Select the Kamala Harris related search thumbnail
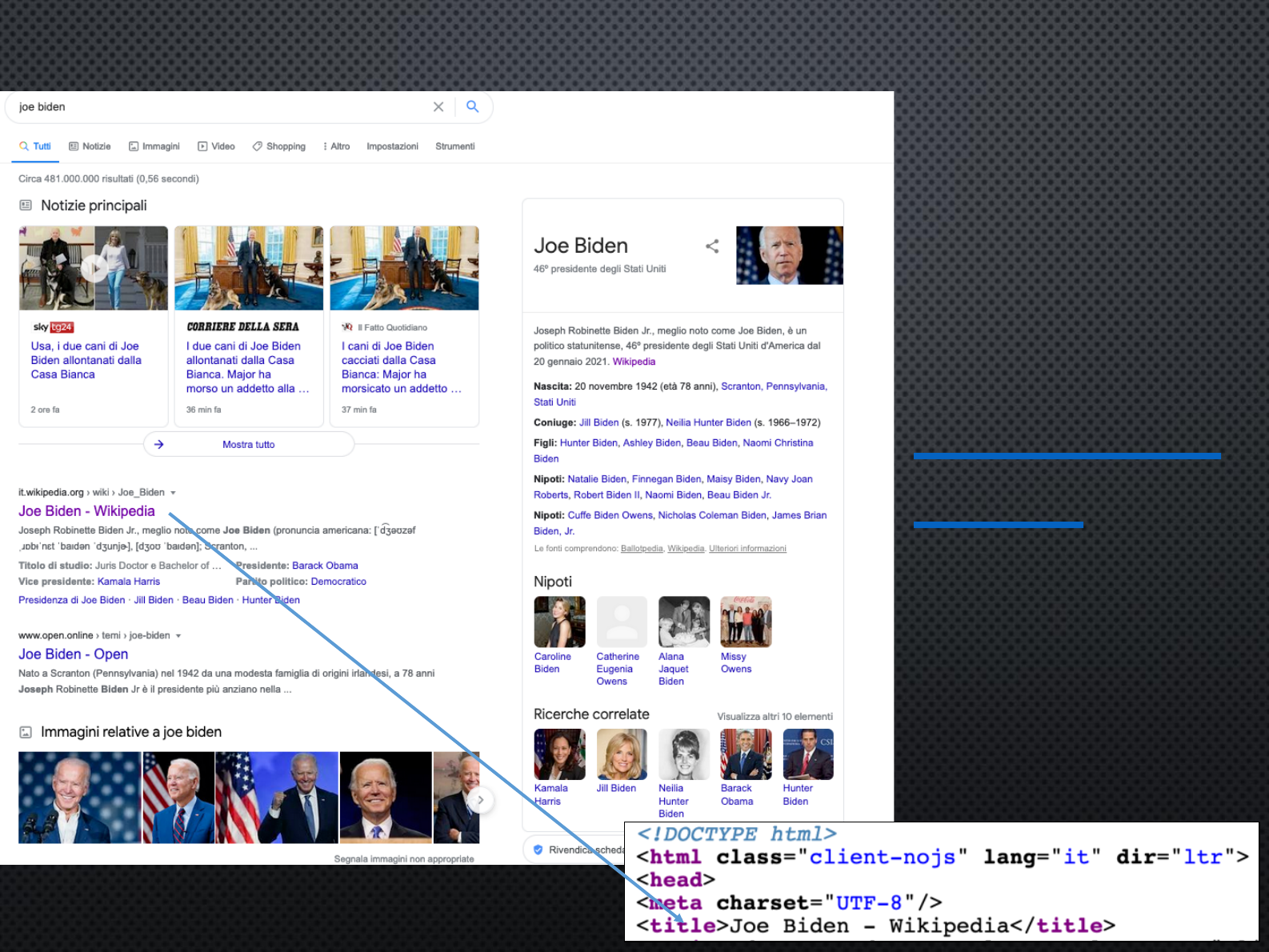1269x952 pixels. pos(559,754)
